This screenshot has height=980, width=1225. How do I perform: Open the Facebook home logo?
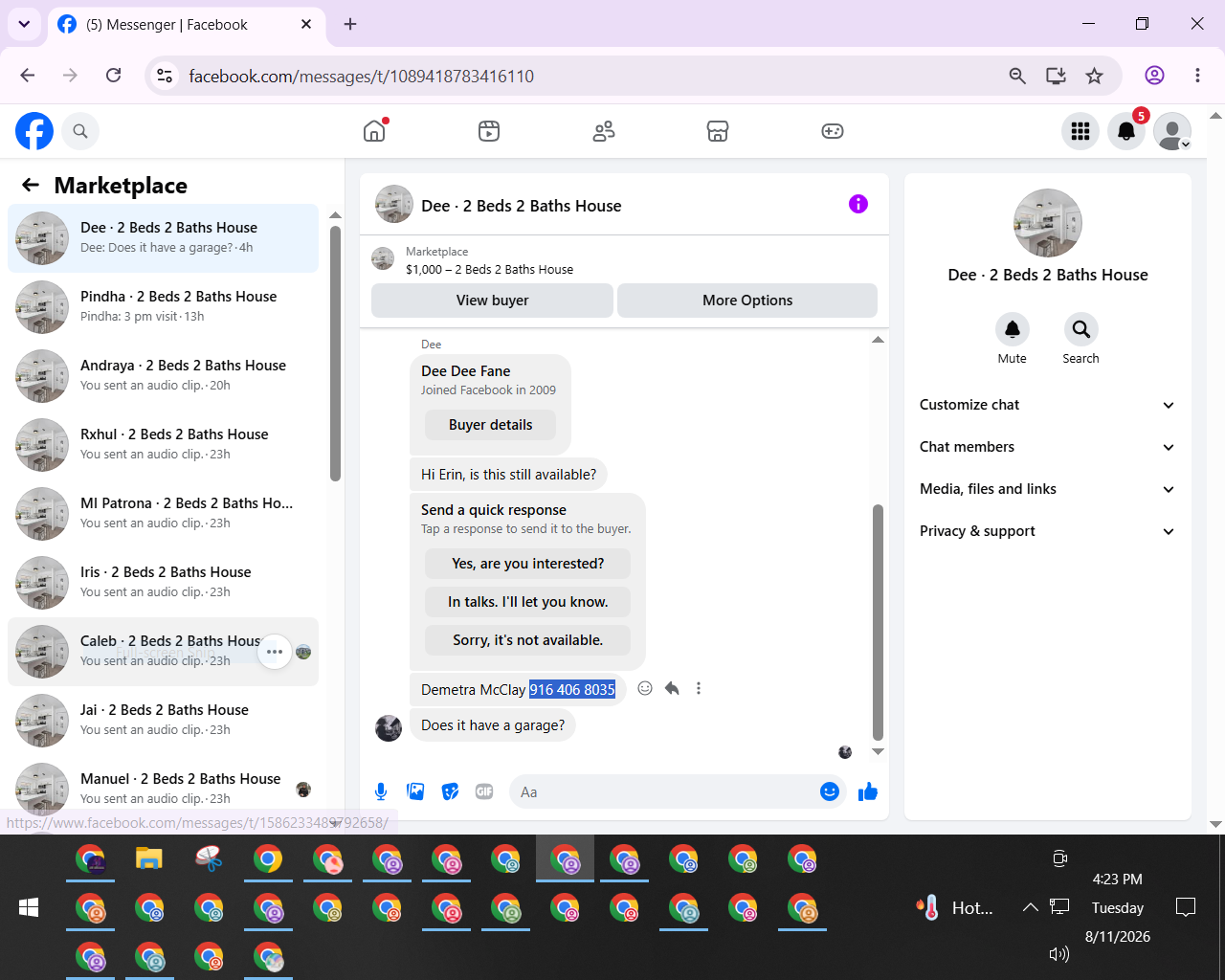34,131
